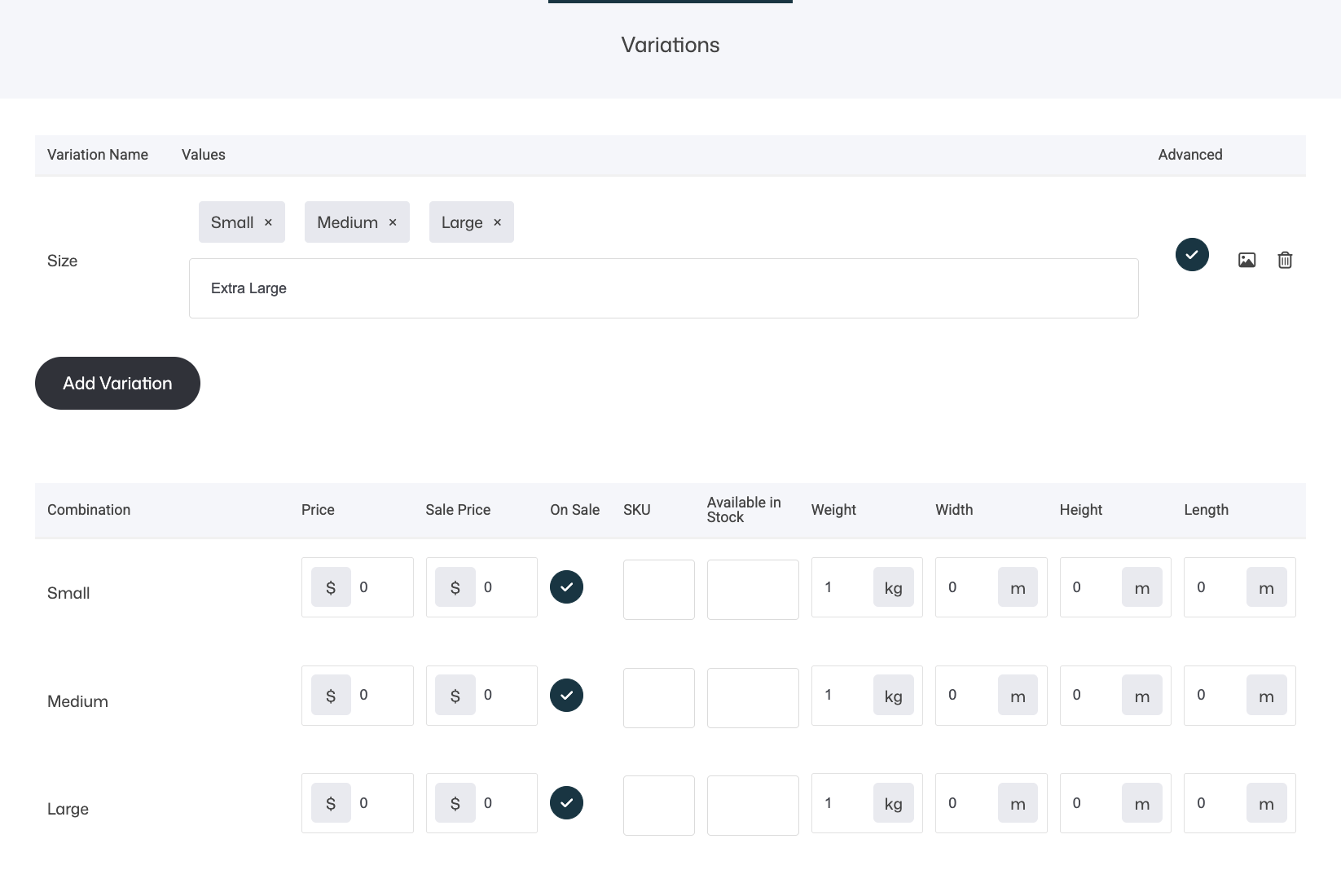Click the Small combination label
The width and height of the screenshot is (1341, 896).
(x=68, y=593)
